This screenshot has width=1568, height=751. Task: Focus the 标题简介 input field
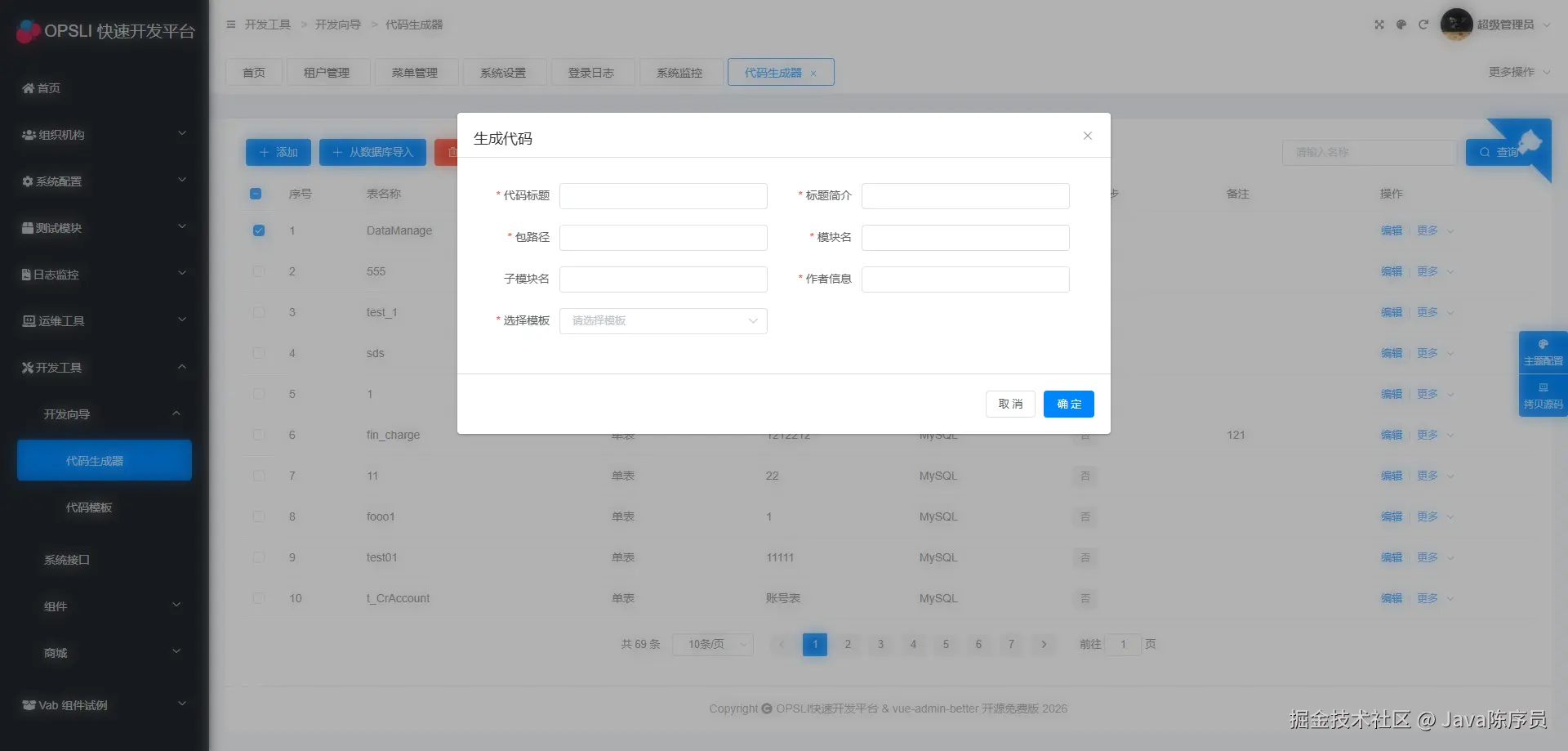[965, 196]
